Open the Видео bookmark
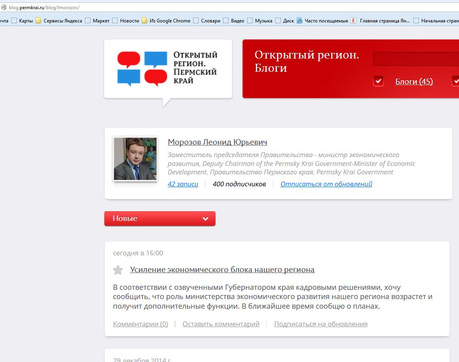 [x=234, y=21]
